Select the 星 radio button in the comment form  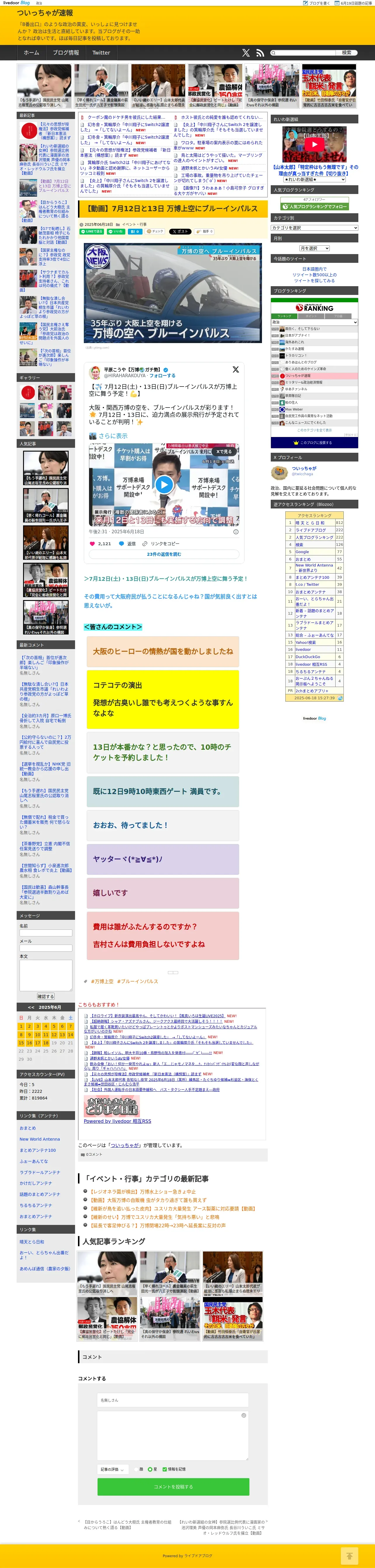pos(150,1469)
